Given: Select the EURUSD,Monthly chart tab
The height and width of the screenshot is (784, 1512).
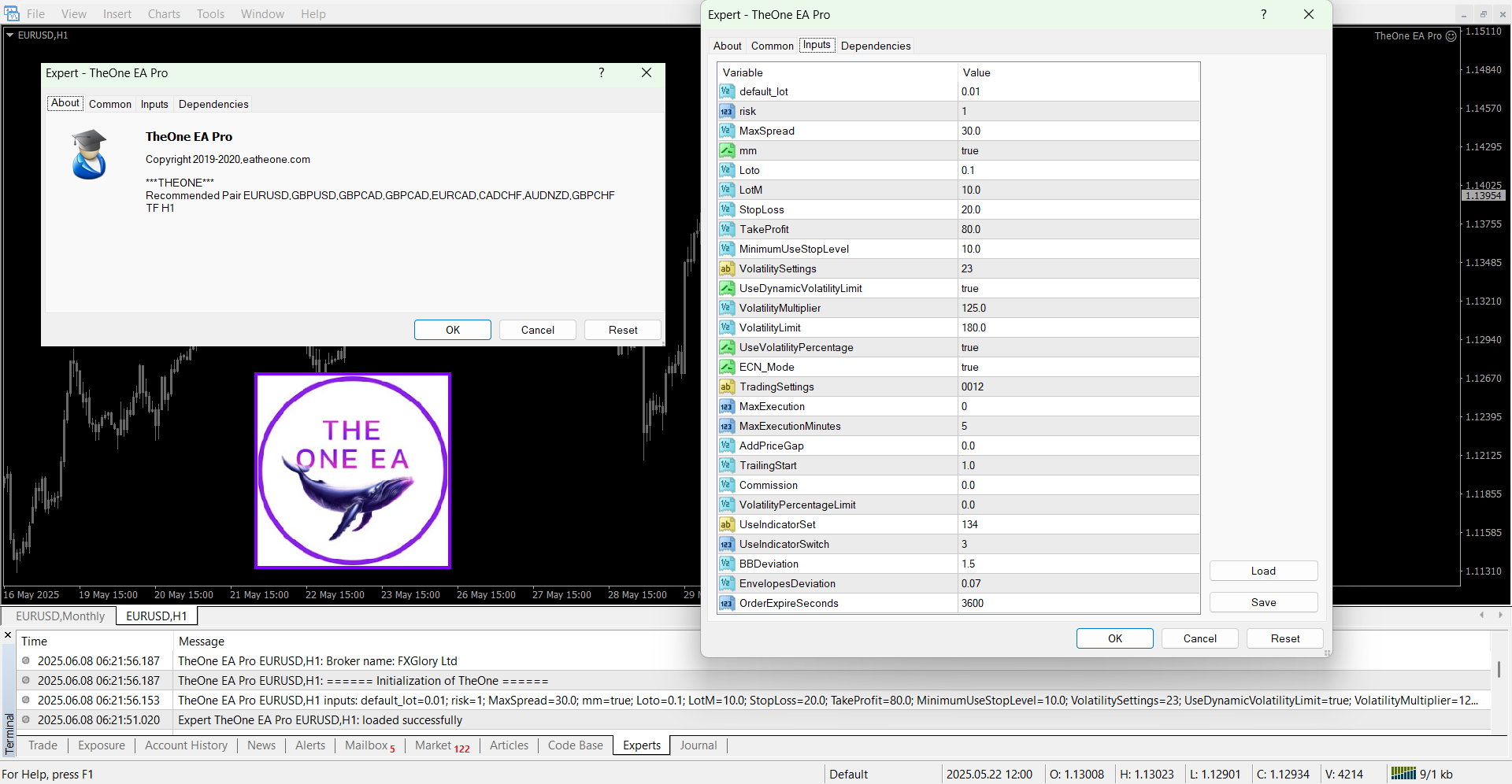Looking at the screenshot, I should [x=60, y=616].
